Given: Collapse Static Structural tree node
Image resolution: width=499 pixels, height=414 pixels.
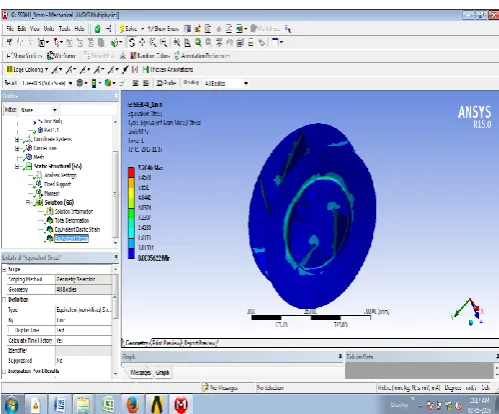Looking at the screenshot, I should click(17, 166).
